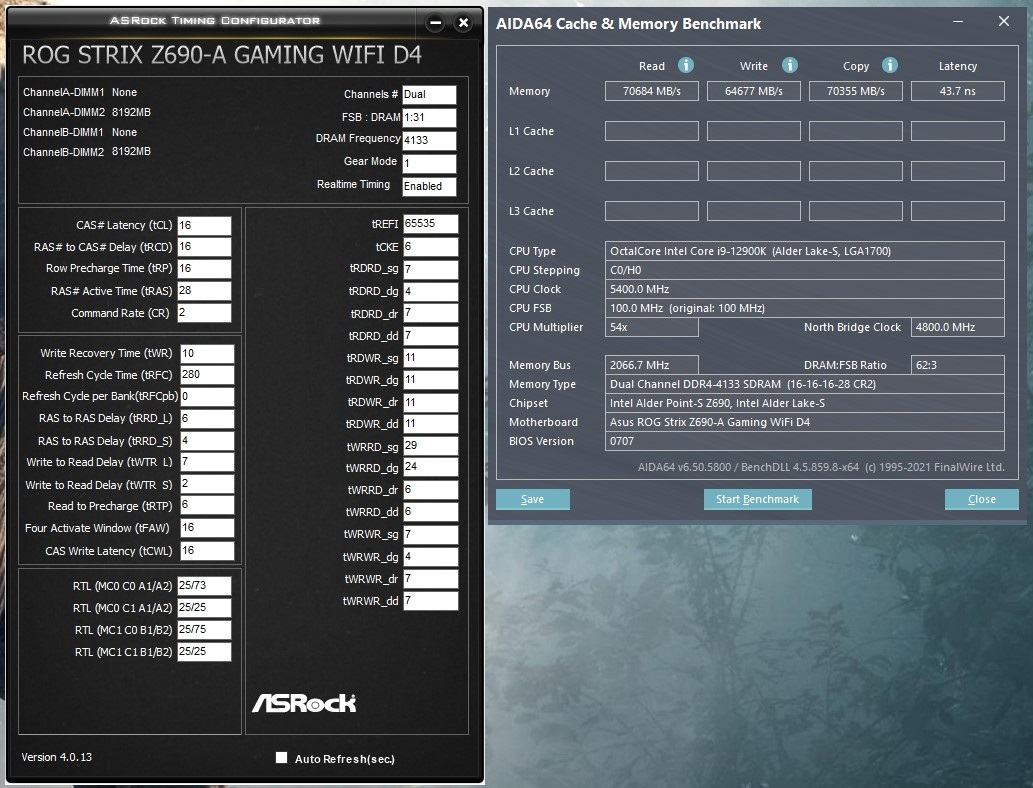
Task: Select the DRAM:FSB Ratio 62:3 field
Action: [x=958, y=365]
